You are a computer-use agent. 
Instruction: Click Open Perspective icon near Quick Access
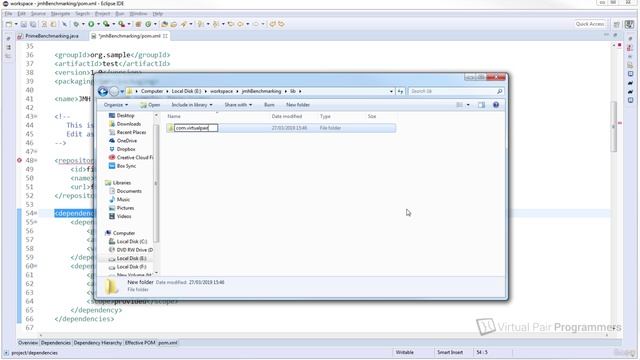(617, 24)
